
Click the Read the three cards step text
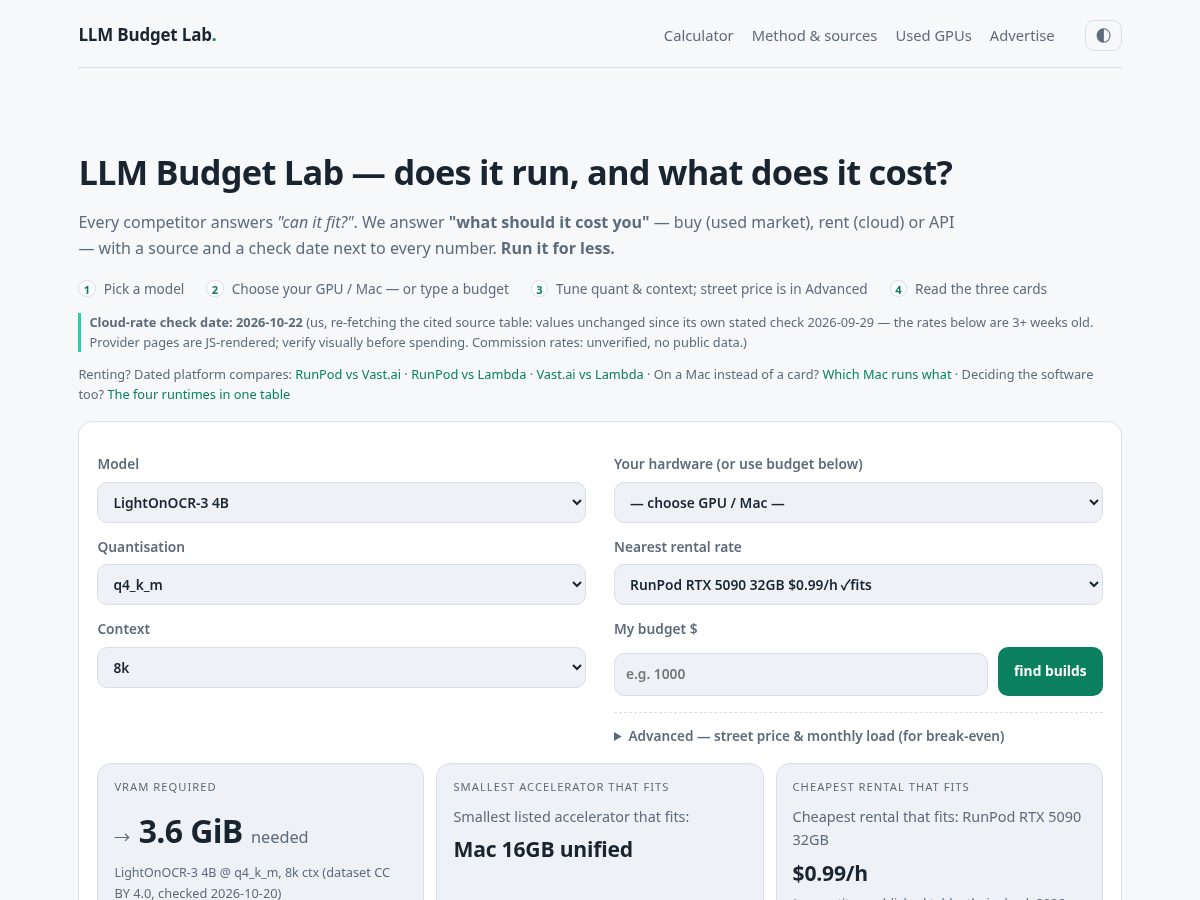(981, 289)
